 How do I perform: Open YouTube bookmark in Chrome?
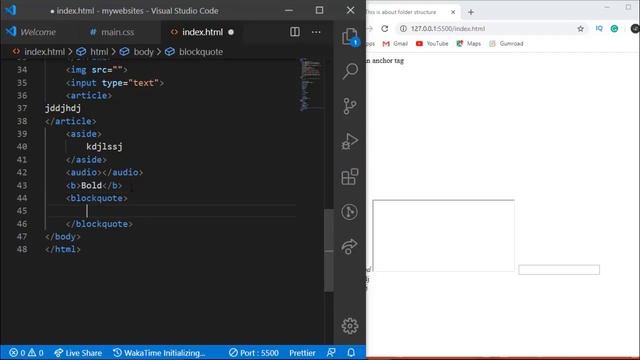point(432,44)
